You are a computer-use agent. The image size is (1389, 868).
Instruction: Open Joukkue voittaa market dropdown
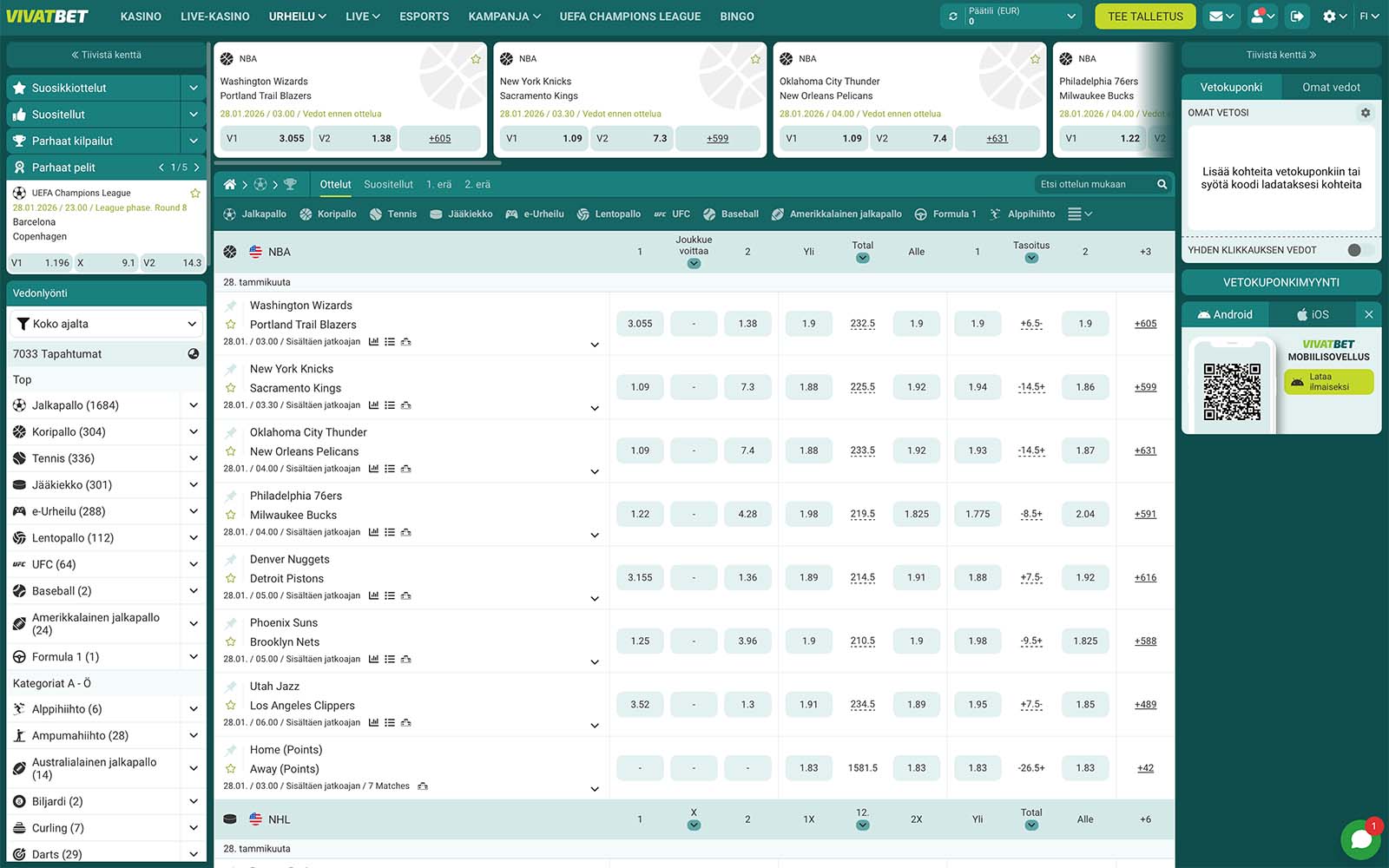pyautogui.click(x=694, y=264)
